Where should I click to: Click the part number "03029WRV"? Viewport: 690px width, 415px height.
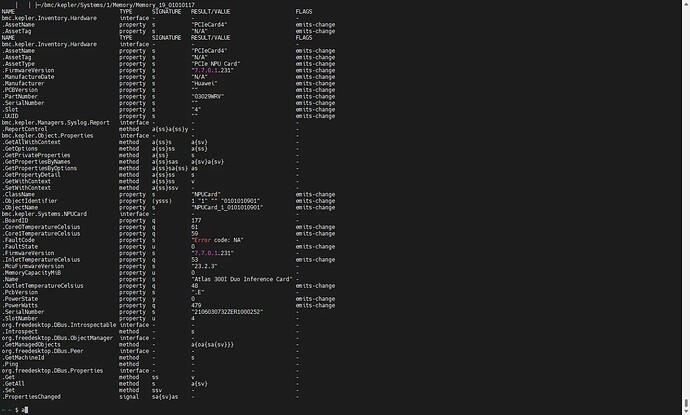pyautogui.click(x=211, y=96)
